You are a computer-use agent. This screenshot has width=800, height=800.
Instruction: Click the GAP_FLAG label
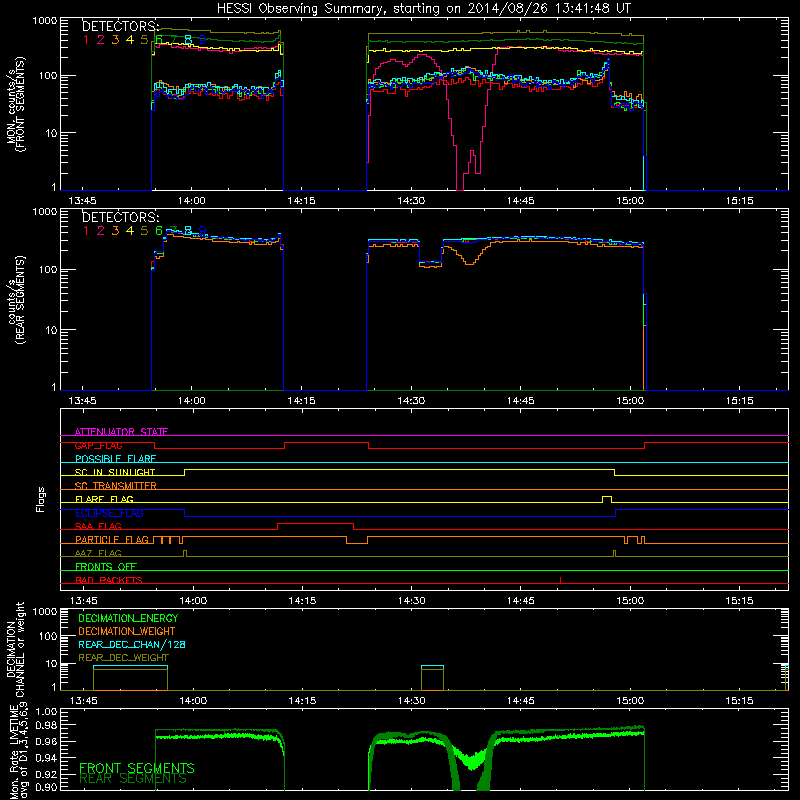98,445
